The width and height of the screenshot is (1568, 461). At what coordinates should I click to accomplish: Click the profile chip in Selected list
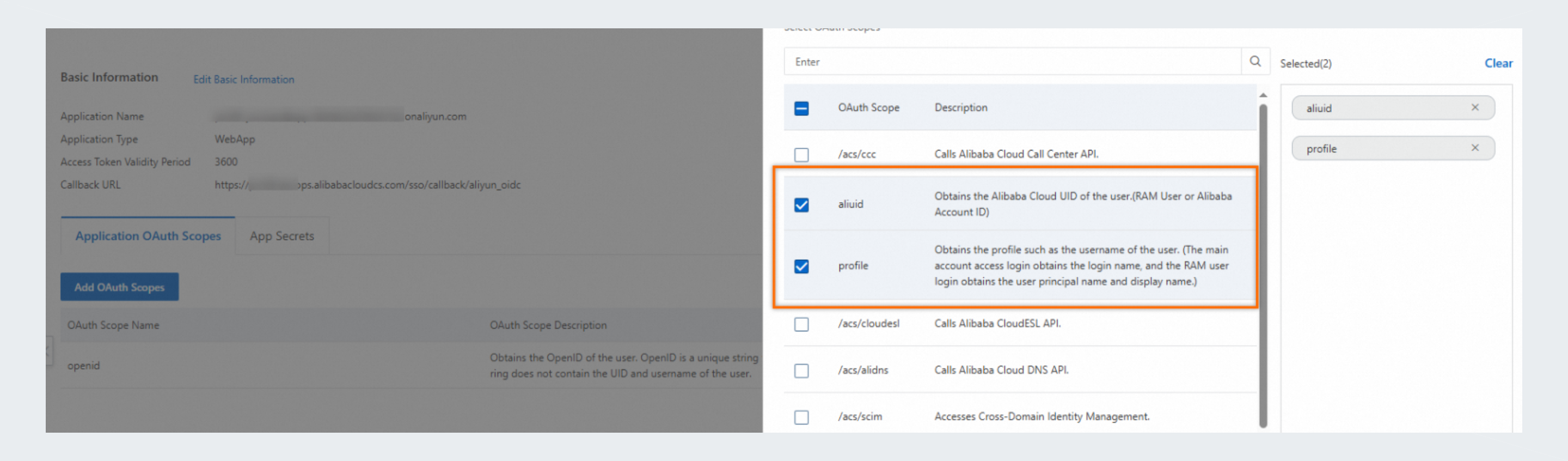coord(1393,148)
